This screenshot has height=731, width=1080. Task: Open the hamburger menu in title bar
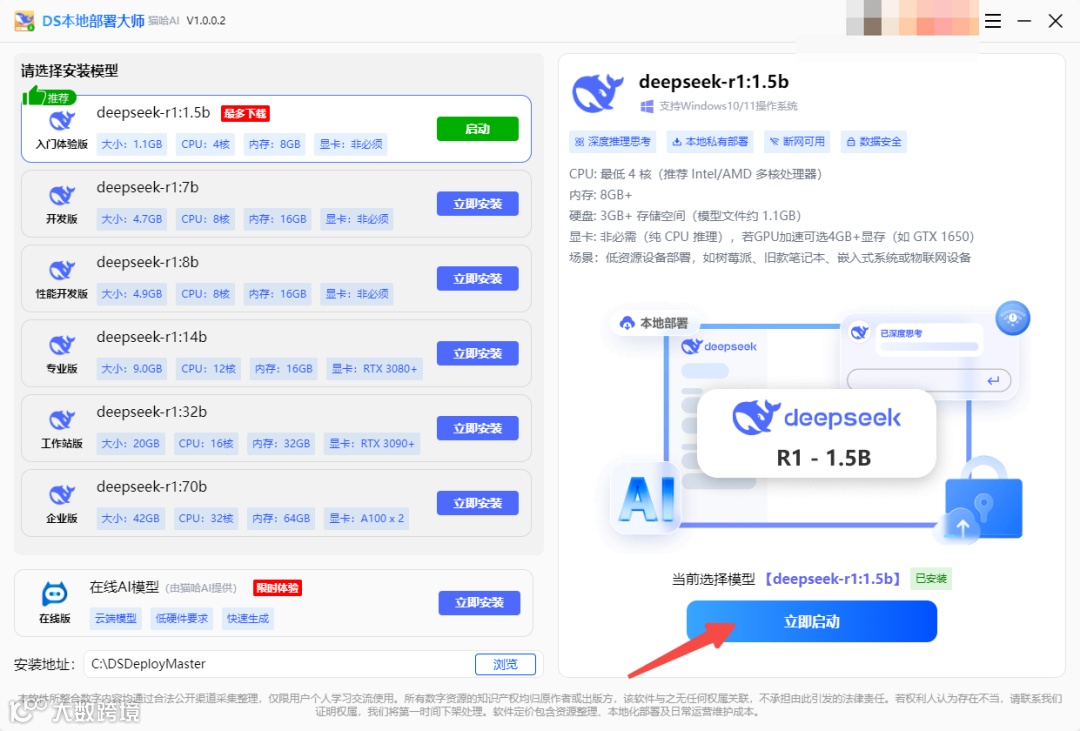[x=993, y=21]
